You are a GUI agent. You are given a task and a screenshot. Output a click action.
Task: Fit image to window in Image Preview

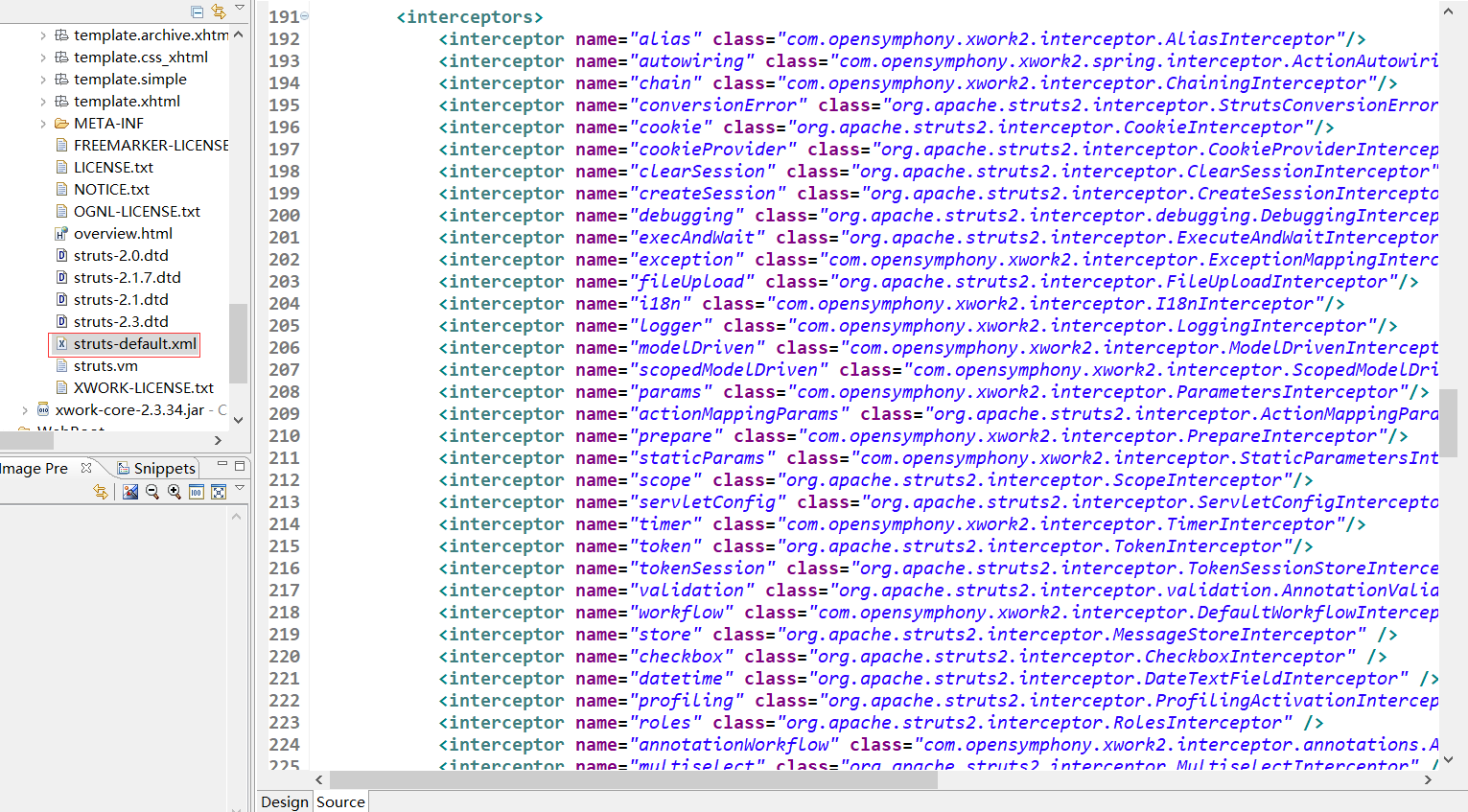219,492
